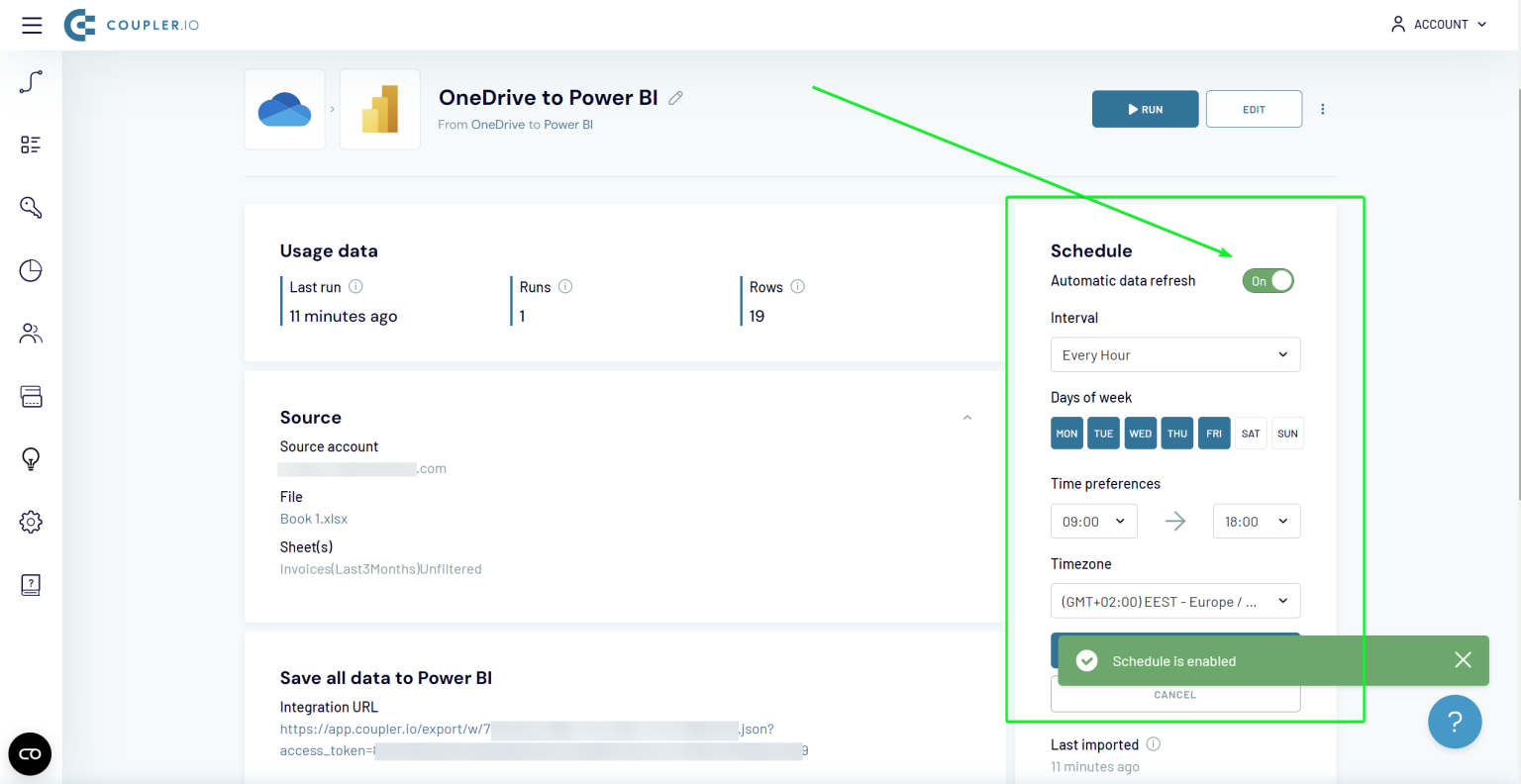1521x784 pixels.
Task: Select the templates list icon in the sidebar
Action: click(x=31, y=144)
